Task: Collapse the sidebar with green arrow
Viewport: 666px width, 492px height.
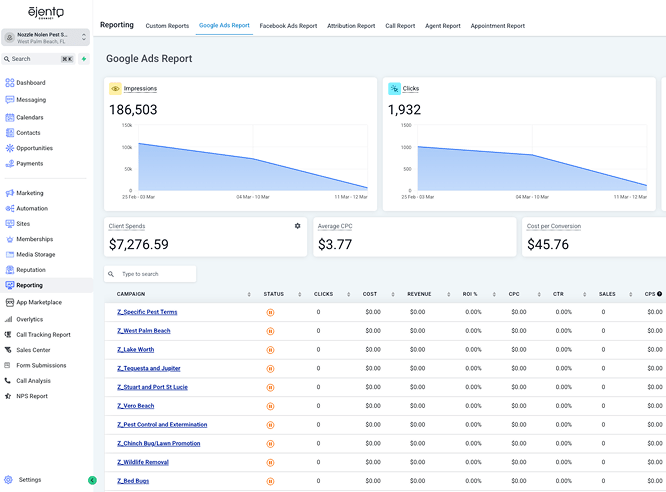Action: pyautogui.click(x=92, y=481)
